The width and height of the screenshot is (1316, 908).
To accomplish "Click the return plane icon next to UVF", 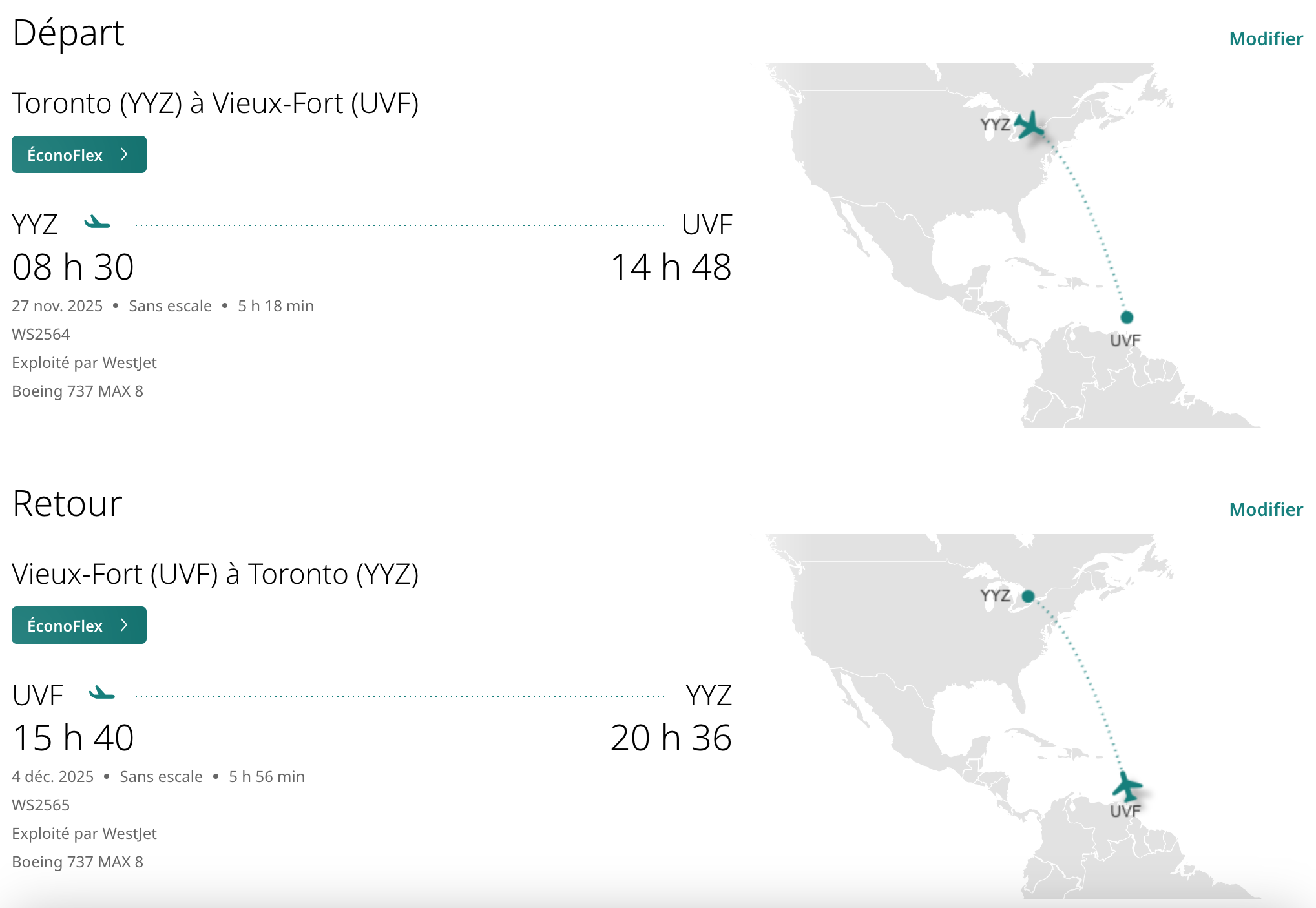I will [100, 694].
